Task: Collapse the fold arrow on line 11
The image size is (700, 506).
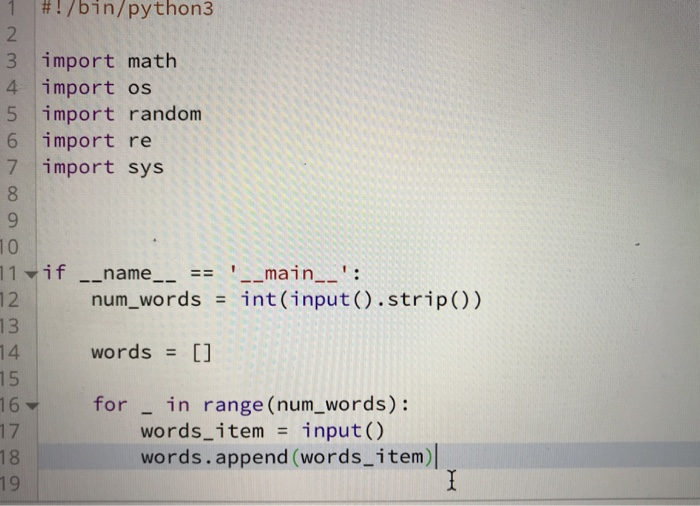Action: click(x=30, y=274)
